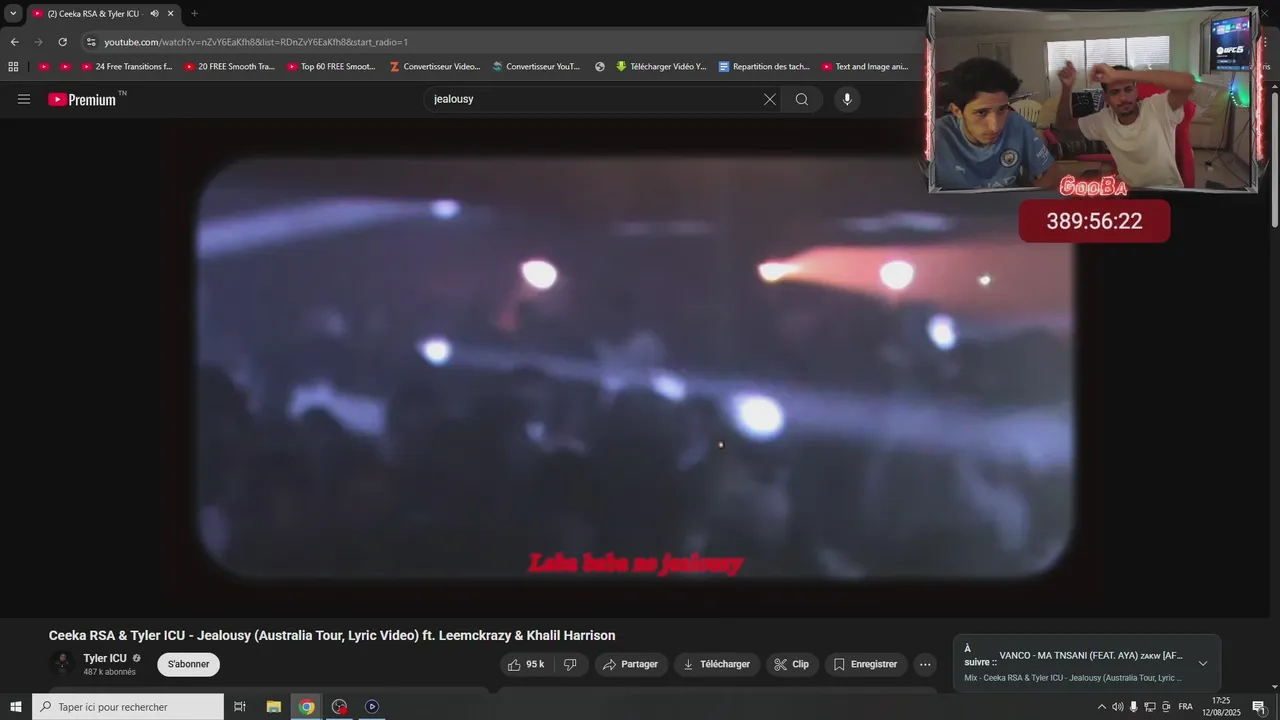Open the Text and Image ani... bookmark
The height and width of the screenshot is (720, 1280).
866,67
